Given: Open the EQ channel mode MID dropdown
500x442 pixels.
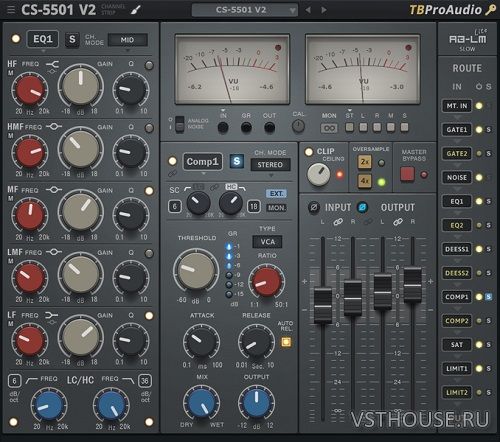Looking at the screenshot, I should [127, 40].
